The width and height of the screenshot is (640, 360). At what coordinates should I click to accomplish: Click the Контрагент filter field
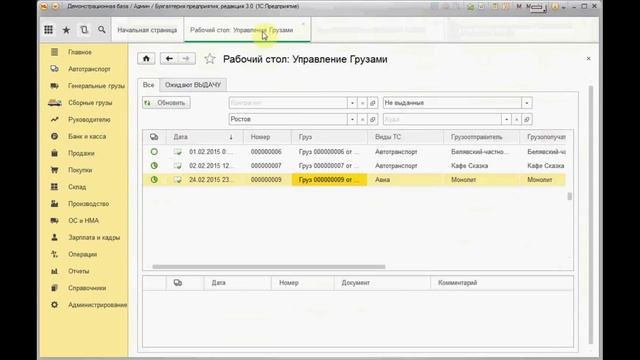(288, 103)
